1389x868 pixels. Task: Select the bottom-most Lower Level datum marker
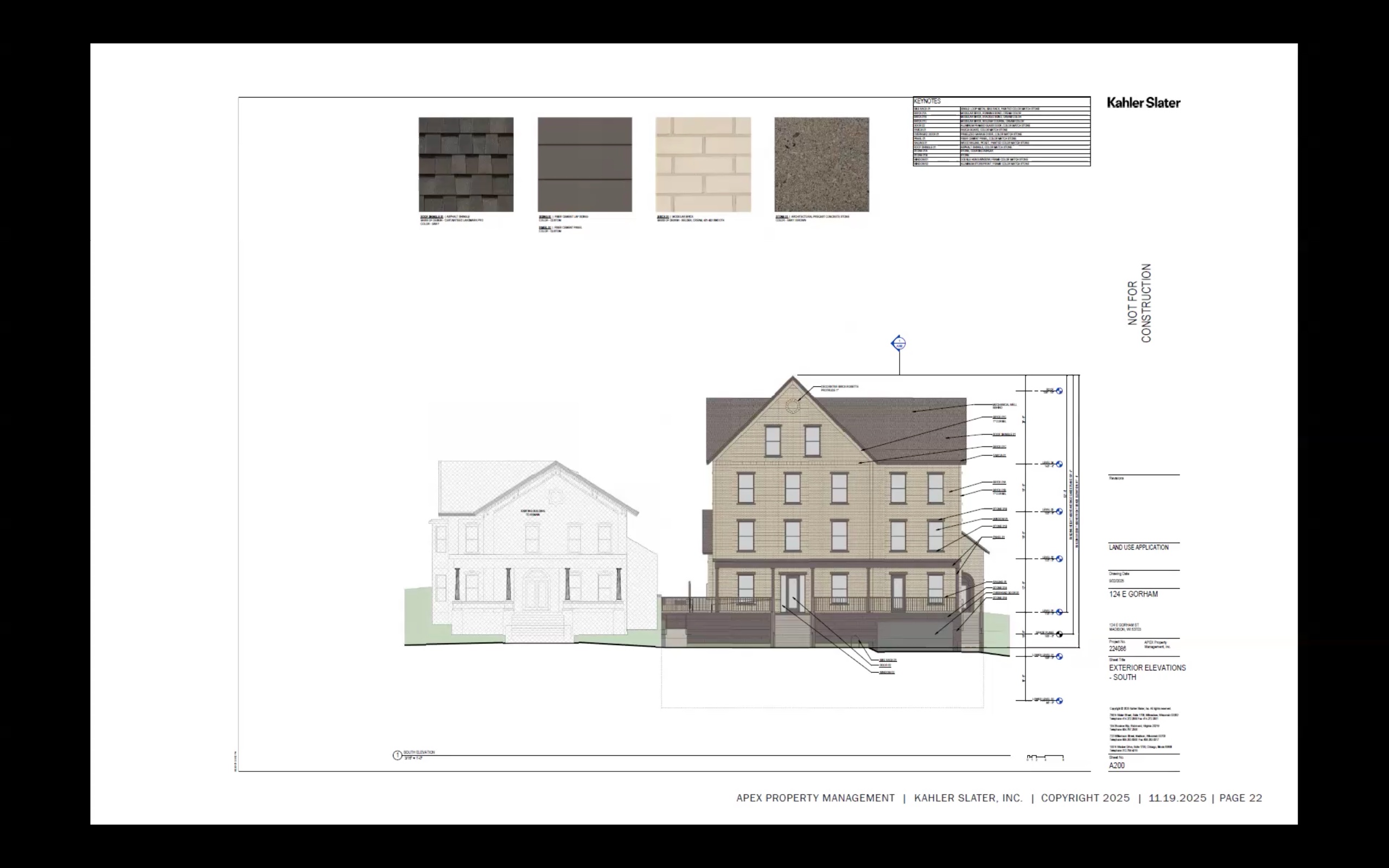1060,701
